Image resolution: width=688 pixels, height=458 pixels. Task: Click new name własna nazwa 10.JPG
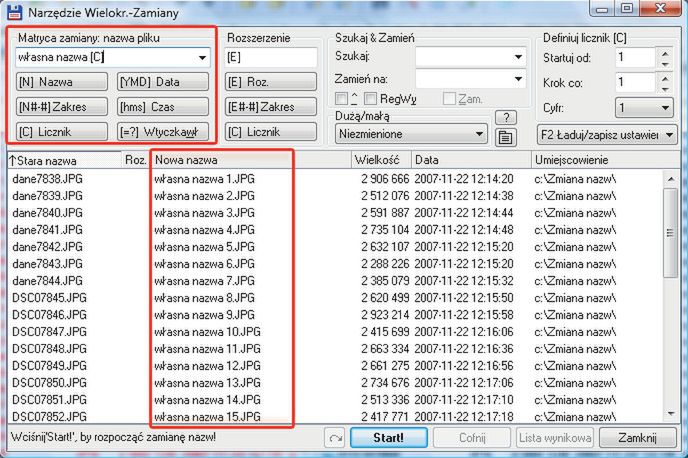(208, 332)
